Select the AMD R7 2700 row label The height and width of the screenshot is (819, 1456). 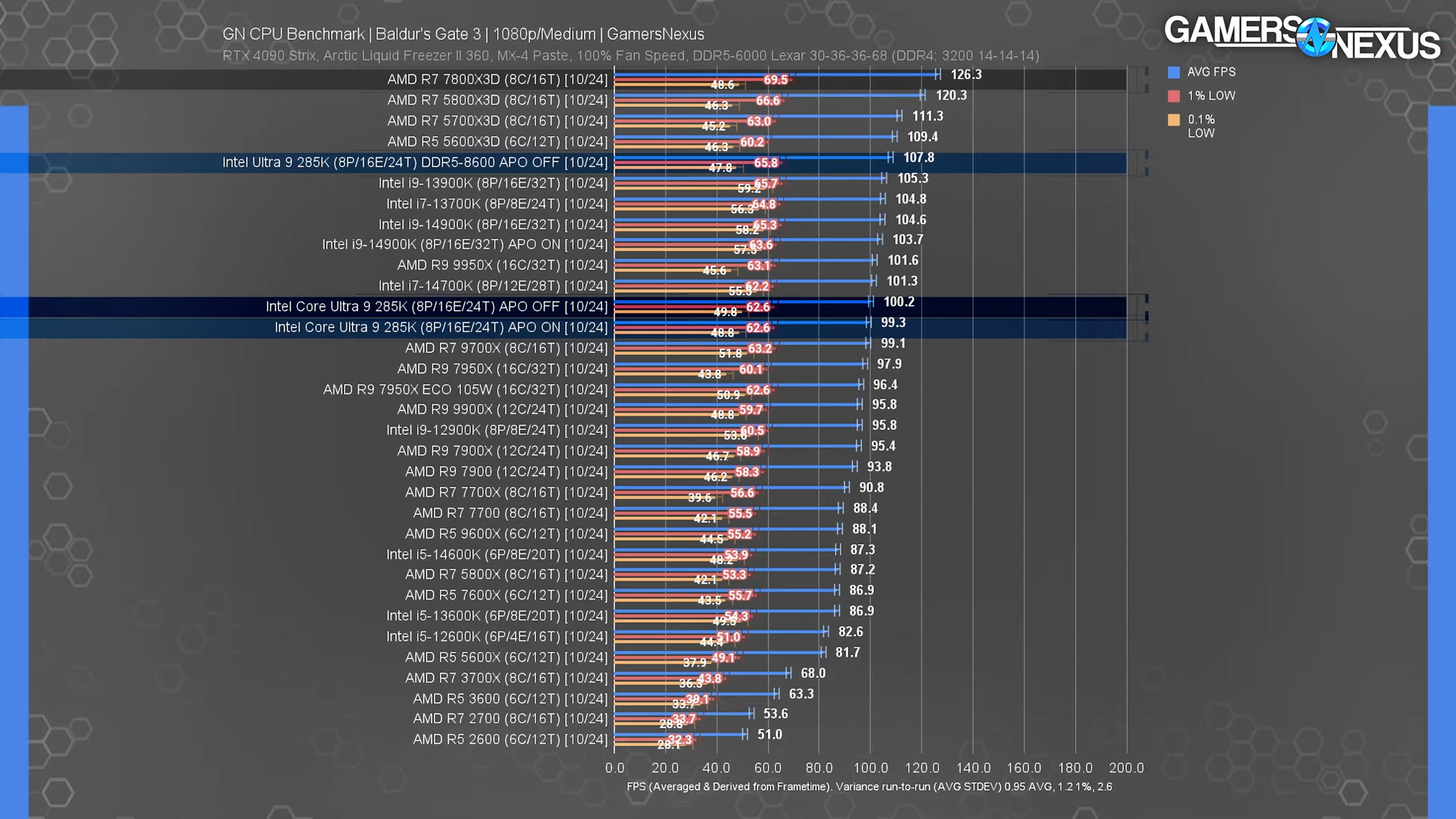[510, 719]
